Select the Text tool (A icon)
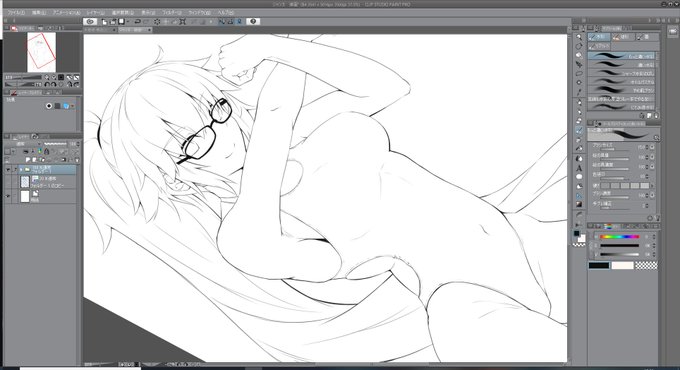The width and height of the screenshot is (680, 370). [579, 168]
